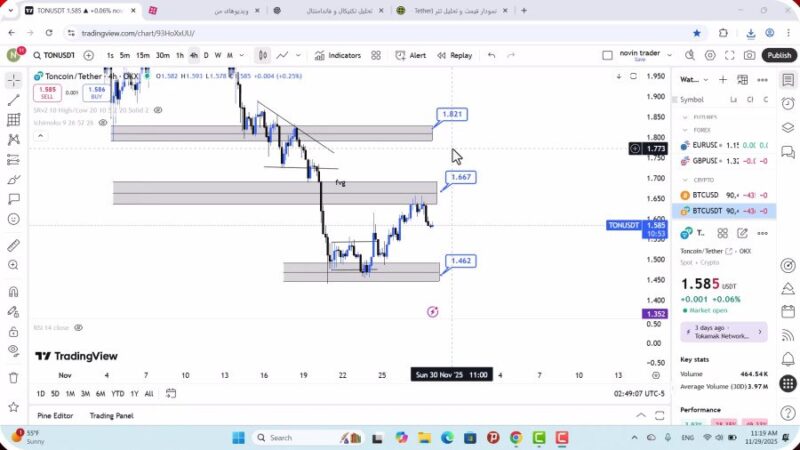Image resolution: width=800 pixels, height=450 pixels.
Task: Click the Publish button
Action: [779, 56]
